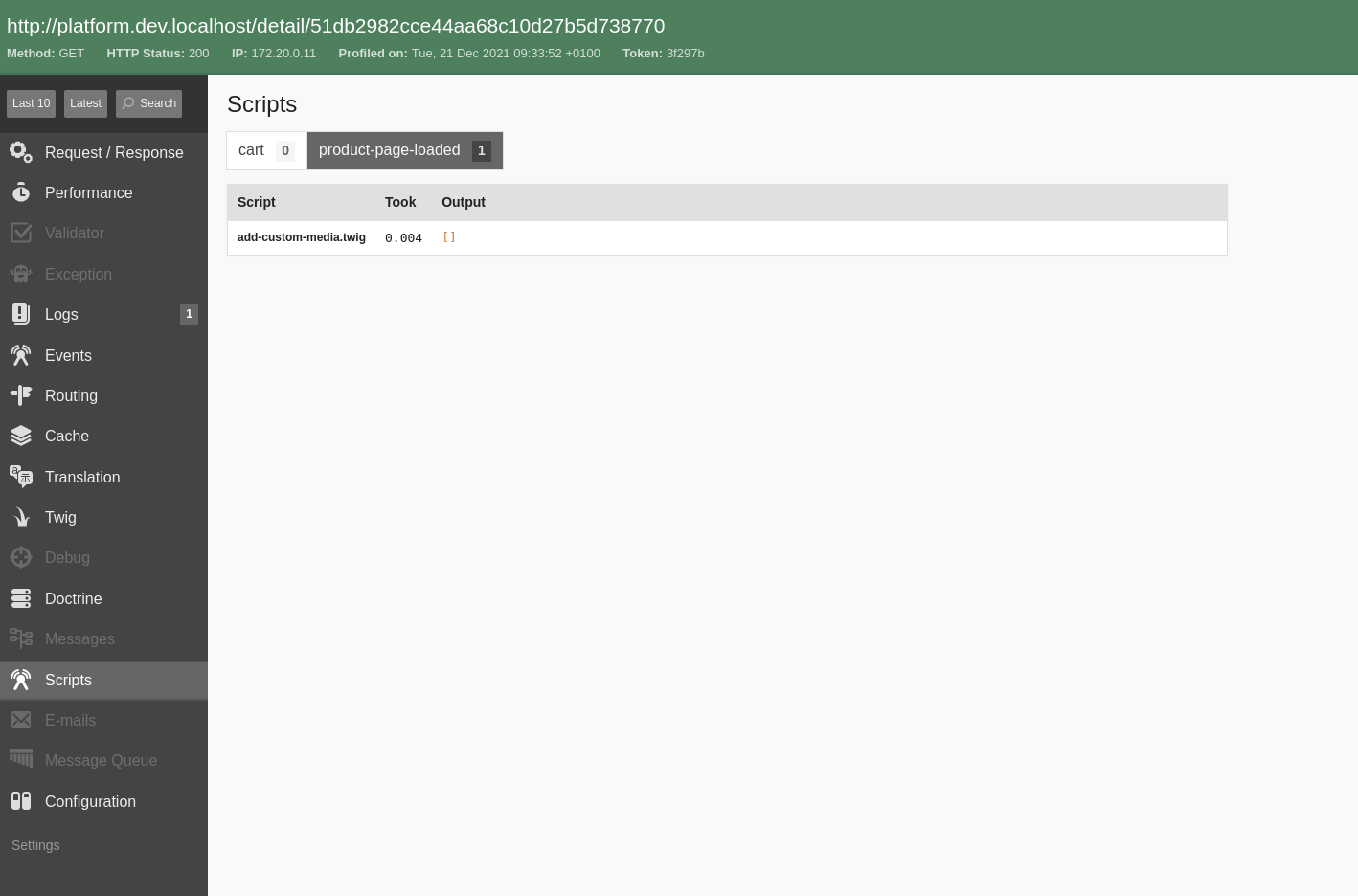Open Settings at sidebar bottom
Screen dimensions: 1358x896
(35, 845)
